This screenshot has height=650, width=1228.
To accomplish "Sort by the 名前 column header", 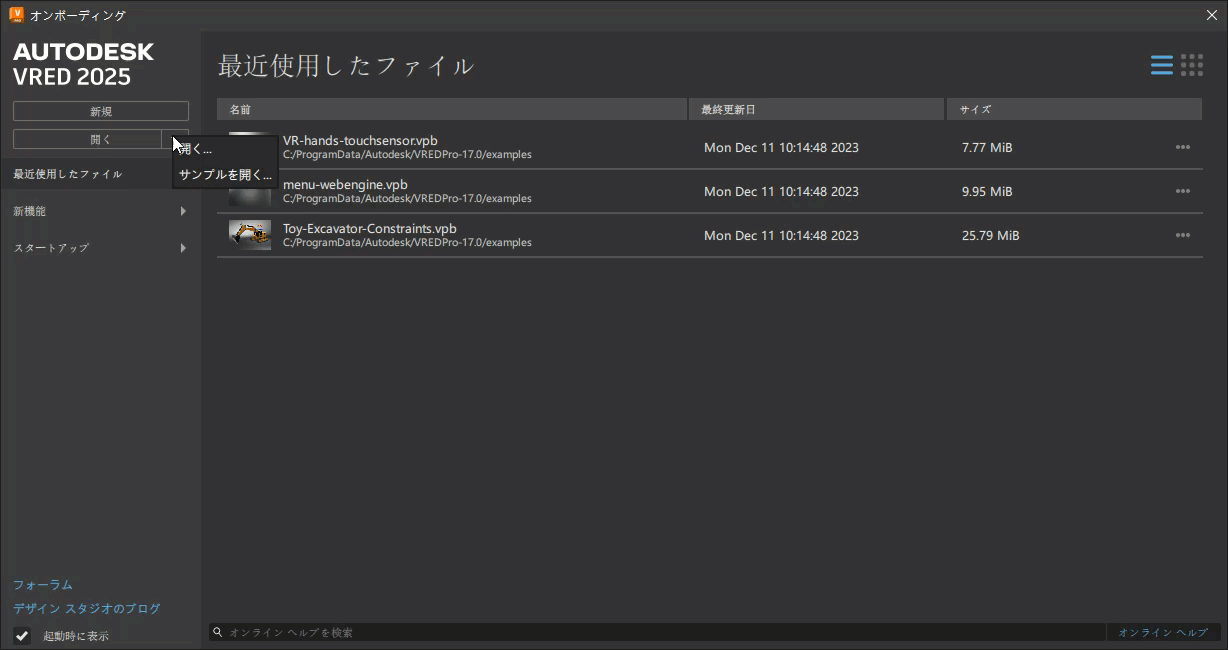I will 452,109.
